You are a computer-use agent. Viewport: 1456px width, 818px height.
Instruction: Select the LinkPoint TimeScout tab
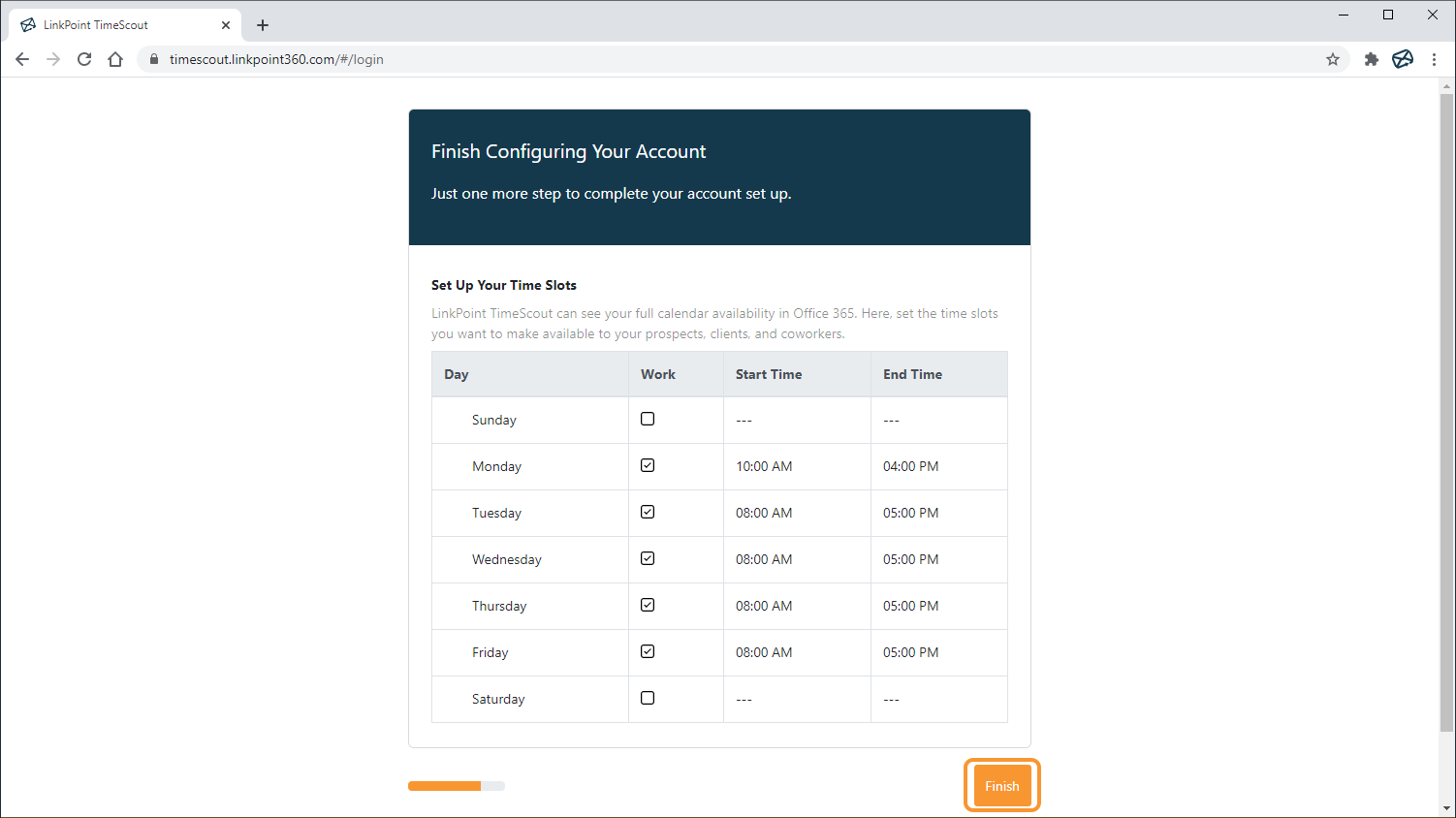(124, 25)
